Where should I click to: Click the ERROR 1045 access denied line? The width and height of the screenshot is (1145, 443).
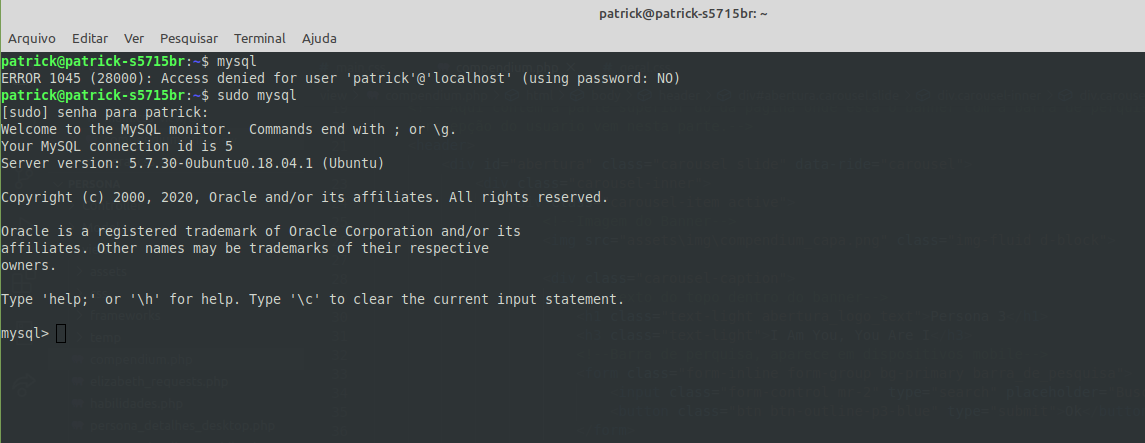pos(340,78)
